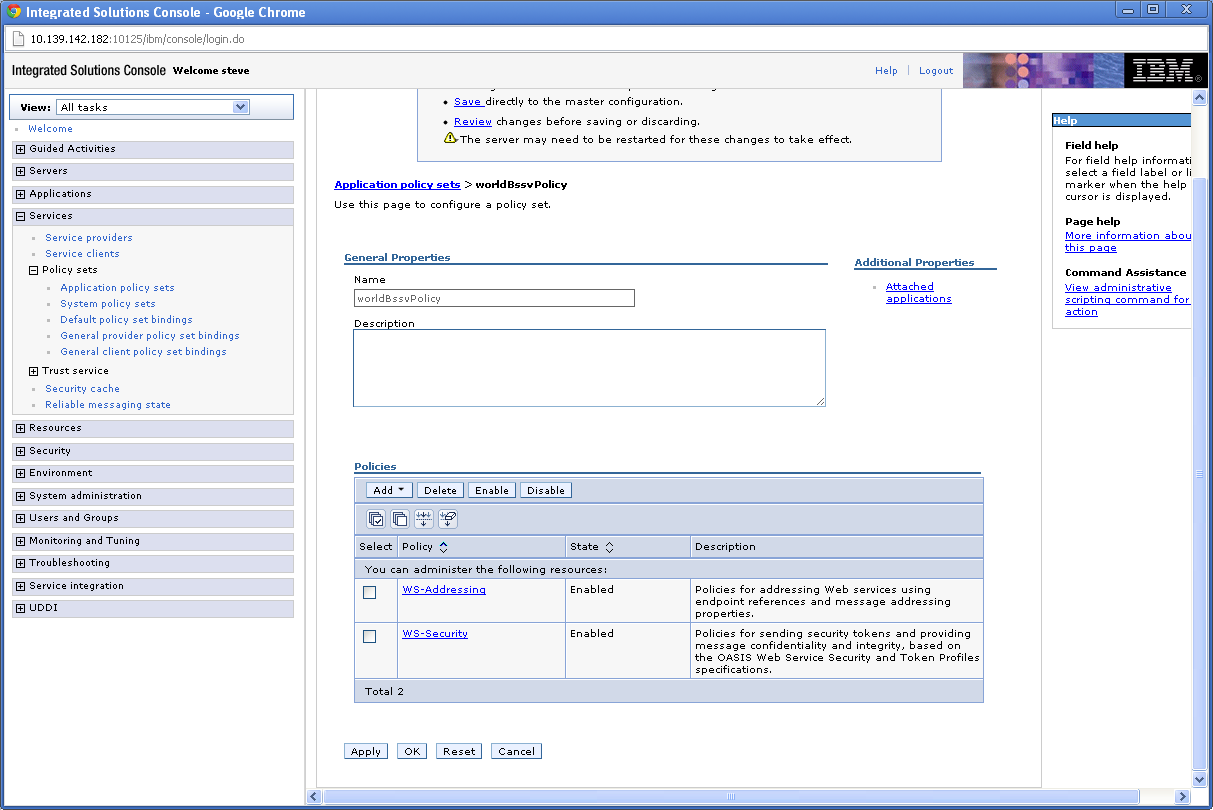Viewport: 1213px width, 810px height.
Task: Open Welcome in navigation
Action: point(50,129)
